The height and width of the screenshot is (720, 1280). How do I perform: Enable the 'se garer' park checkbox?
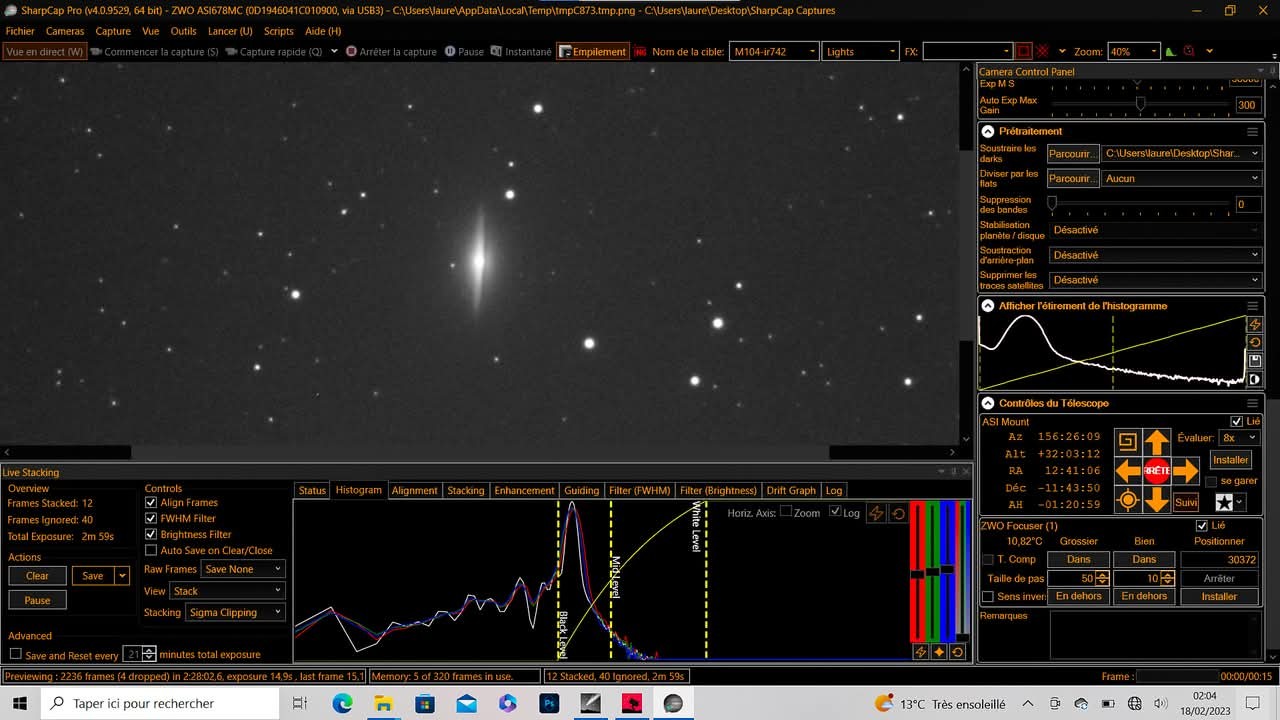tap(1211, 481)
